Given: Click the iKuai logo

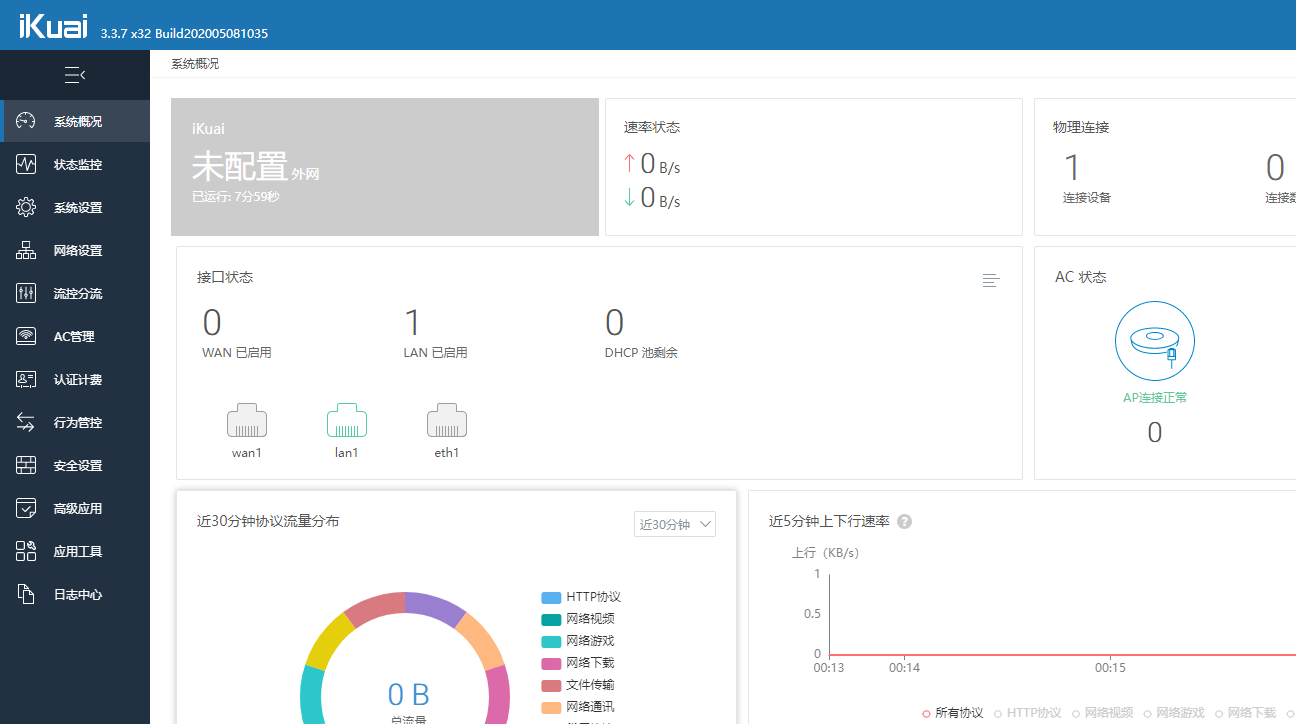Looking at the screenshot, I should click(x=54, y=27).
